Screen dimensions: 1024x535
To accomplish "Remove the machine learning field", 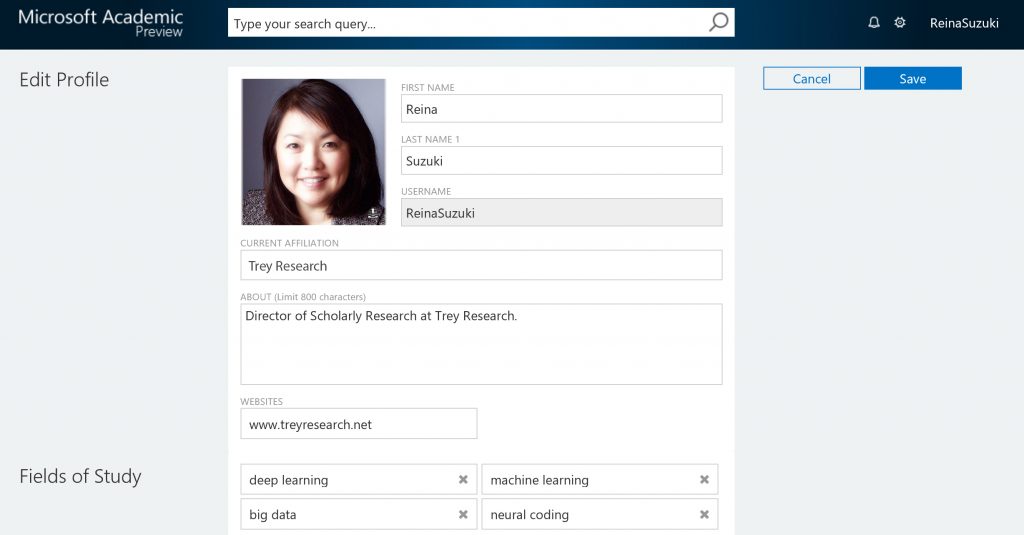I will (704, 480).
